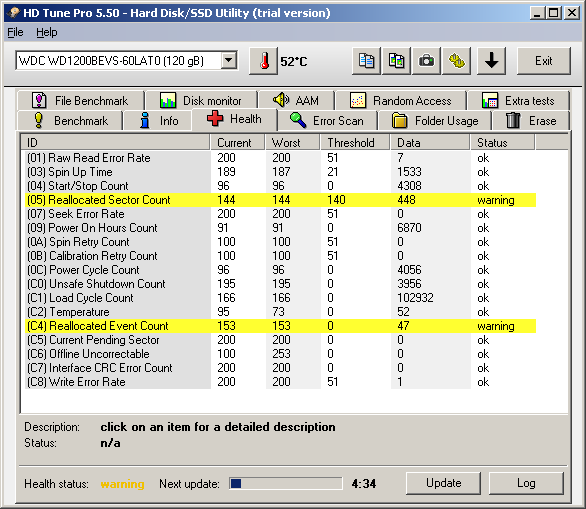Click the camera save screenshot icon
This screenshot has height=509, width=586.
pyautogui.click(x=426, y=61)
